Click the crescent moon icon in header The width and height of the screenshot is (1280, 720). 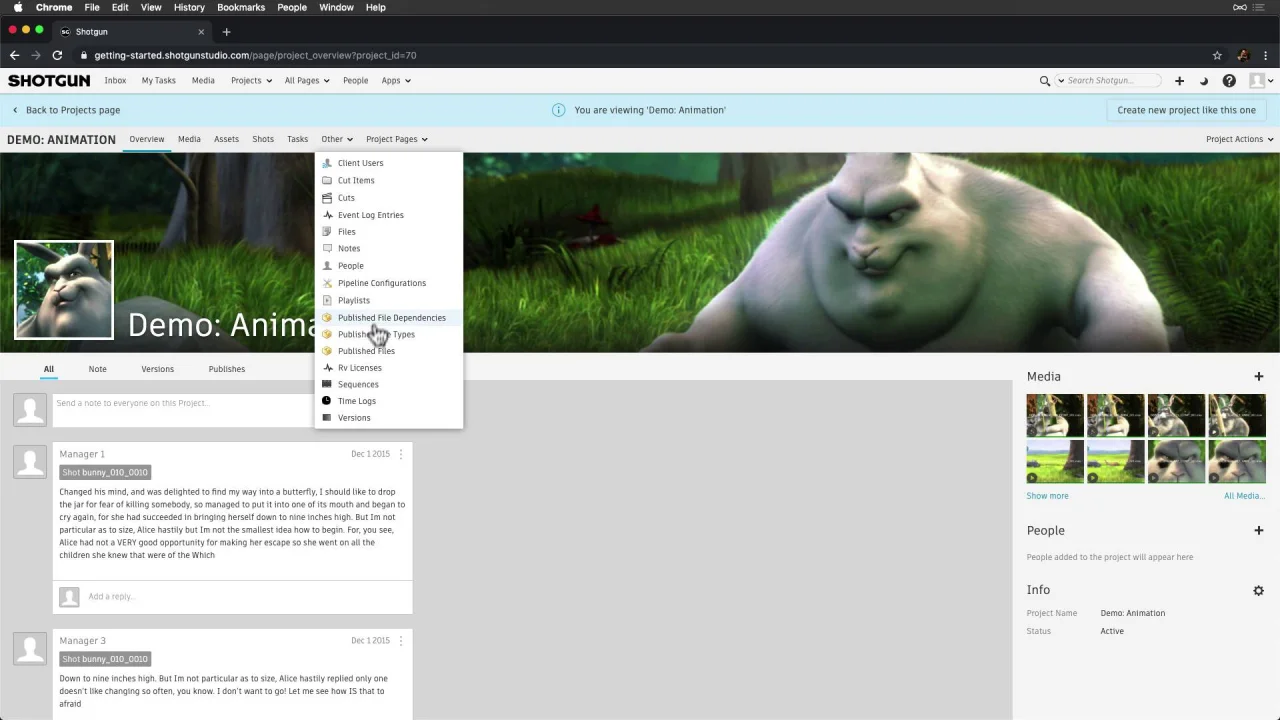(1204, 81)
